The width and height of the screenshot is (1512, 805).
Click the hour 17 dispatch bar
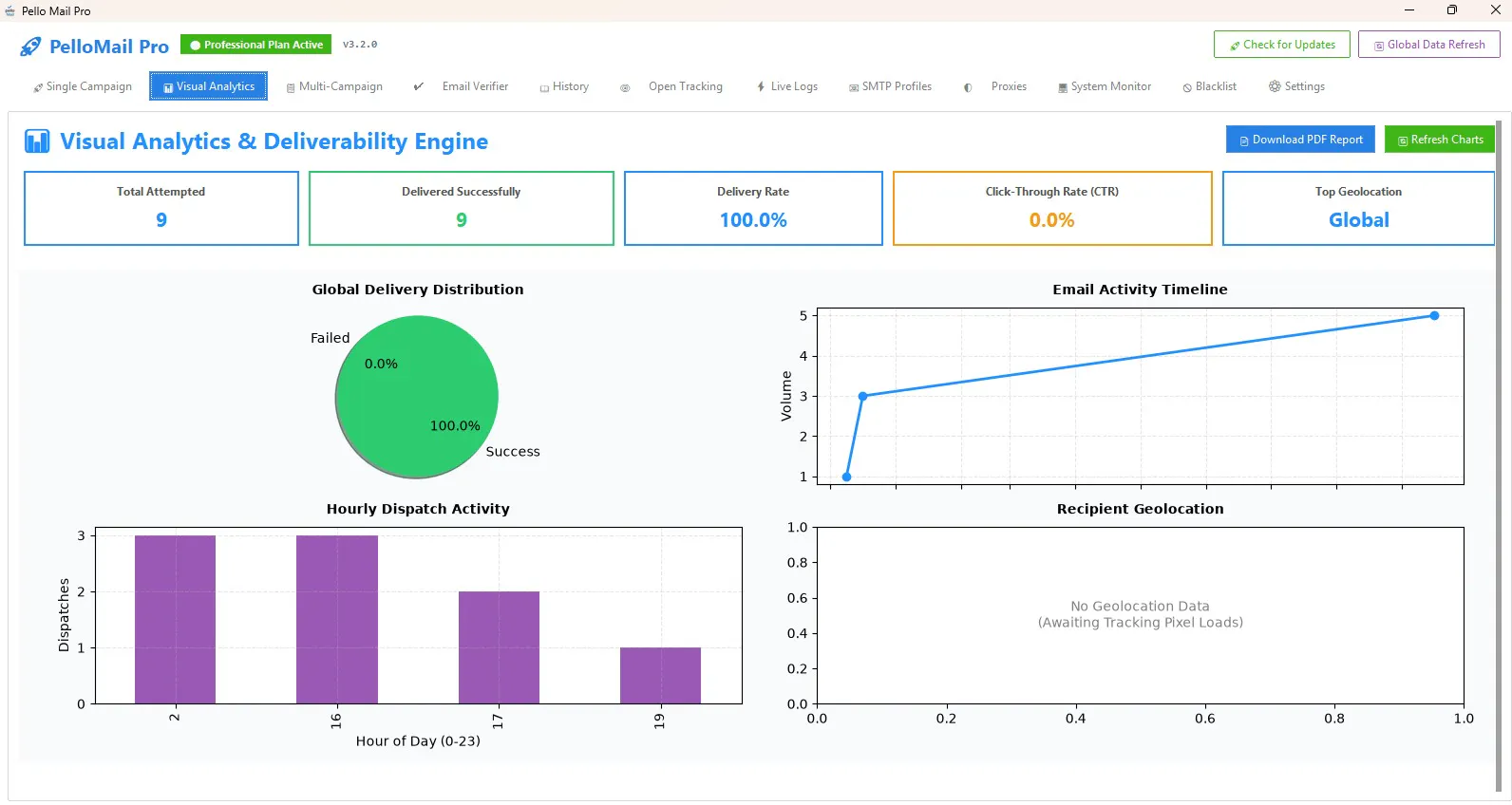499,647
